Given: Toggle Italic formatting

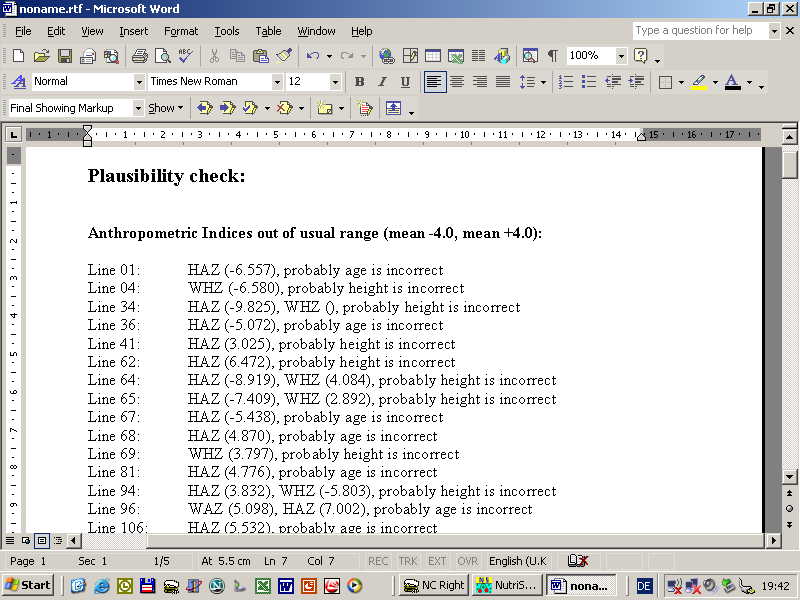Looking at the screenshot, I should pos(382,82).
